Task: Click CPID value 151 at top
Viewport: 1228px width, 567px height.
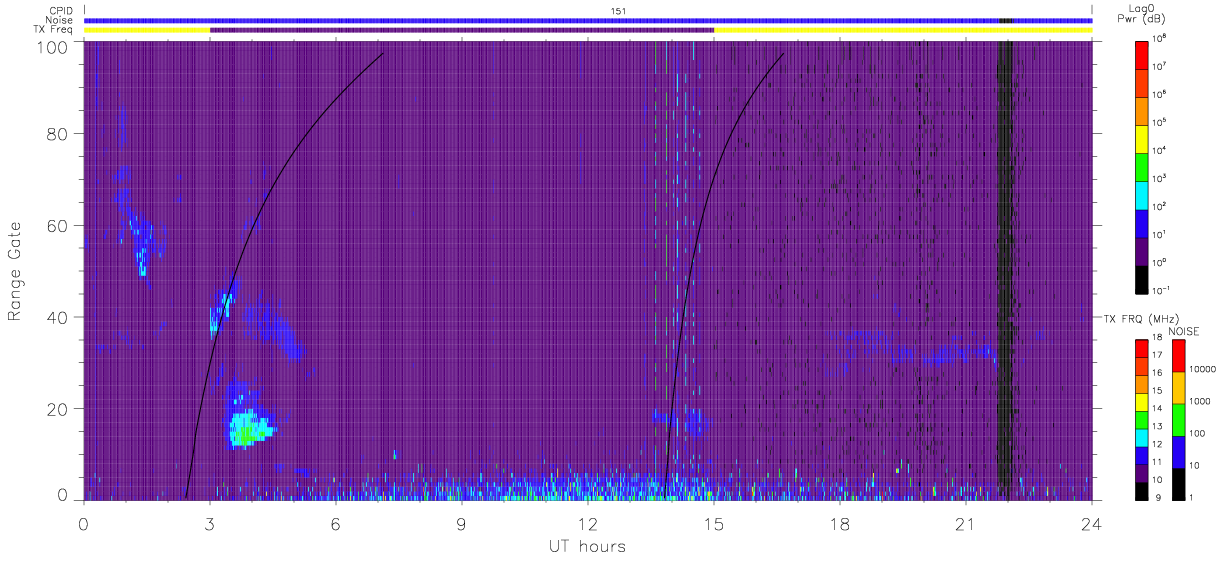Action: 619,11
